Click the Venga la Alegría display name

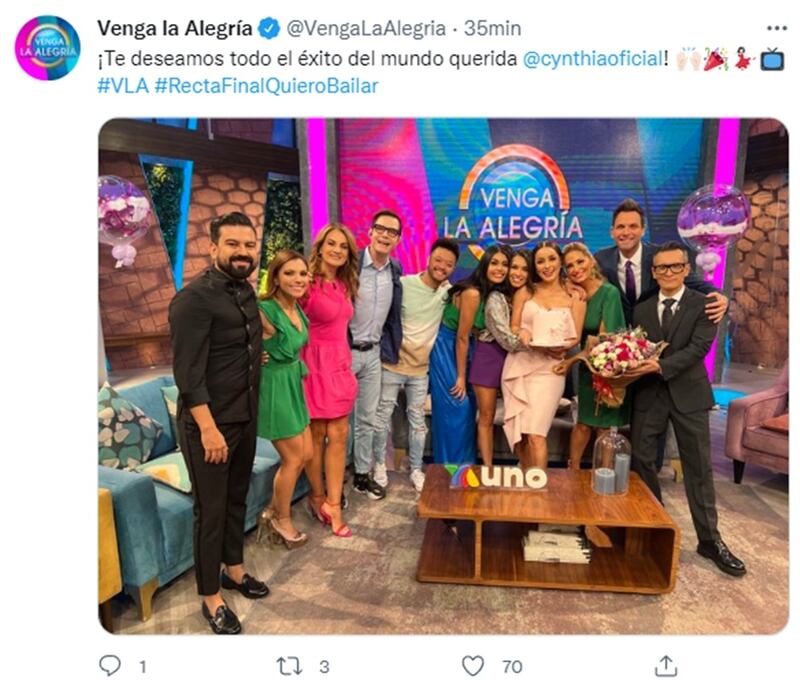[174, 29]
